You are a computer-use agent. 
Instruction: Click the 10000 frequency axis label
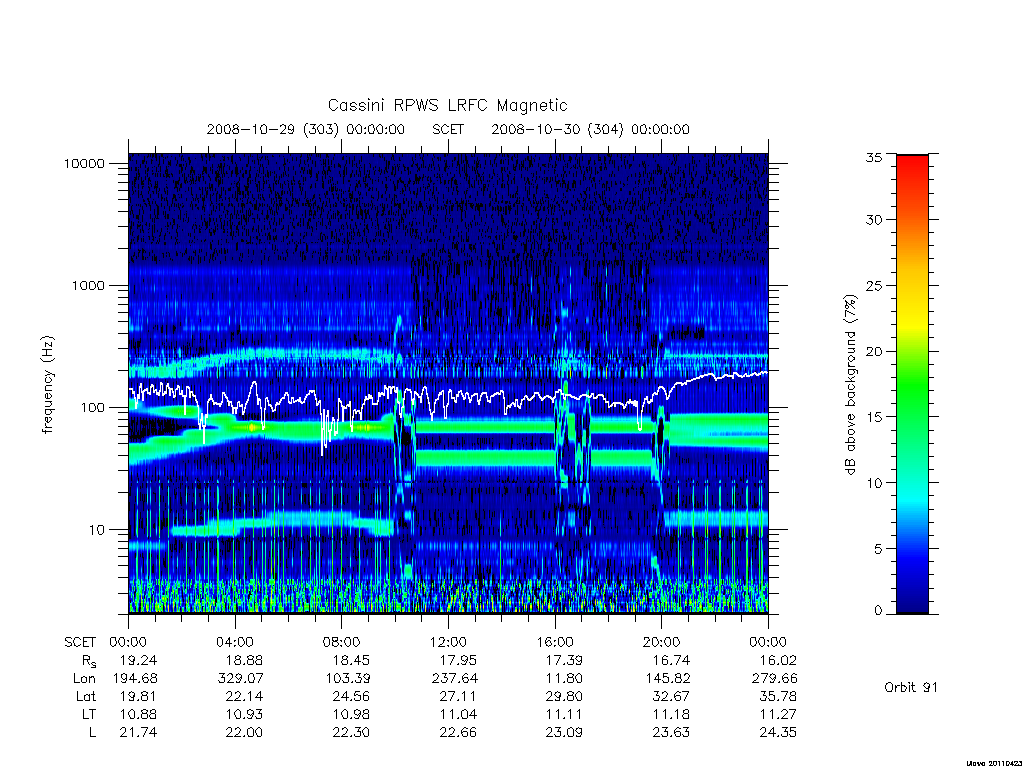click(84, 163)
